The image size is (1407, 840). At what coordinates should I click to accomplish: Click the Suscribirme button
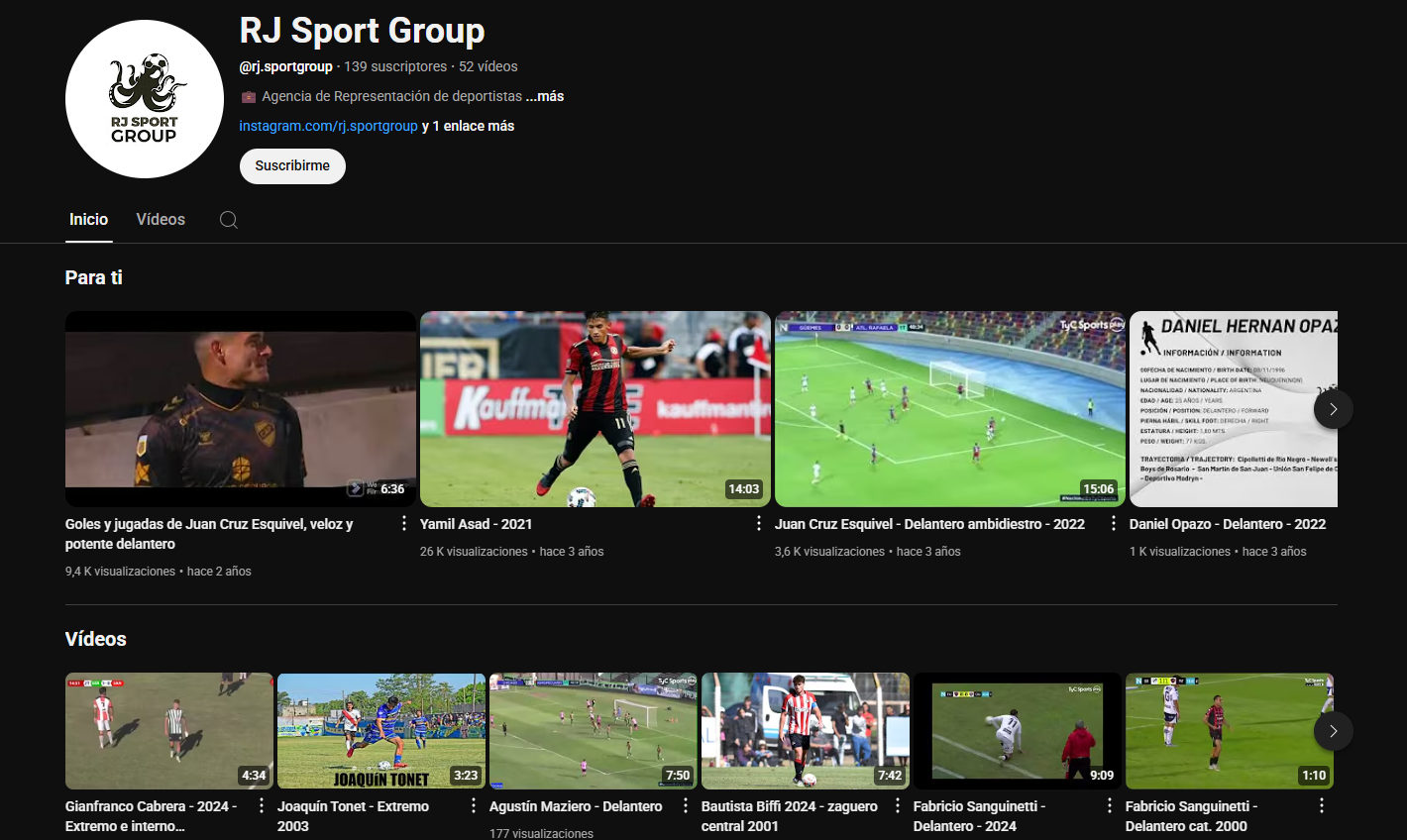[292, 165]
